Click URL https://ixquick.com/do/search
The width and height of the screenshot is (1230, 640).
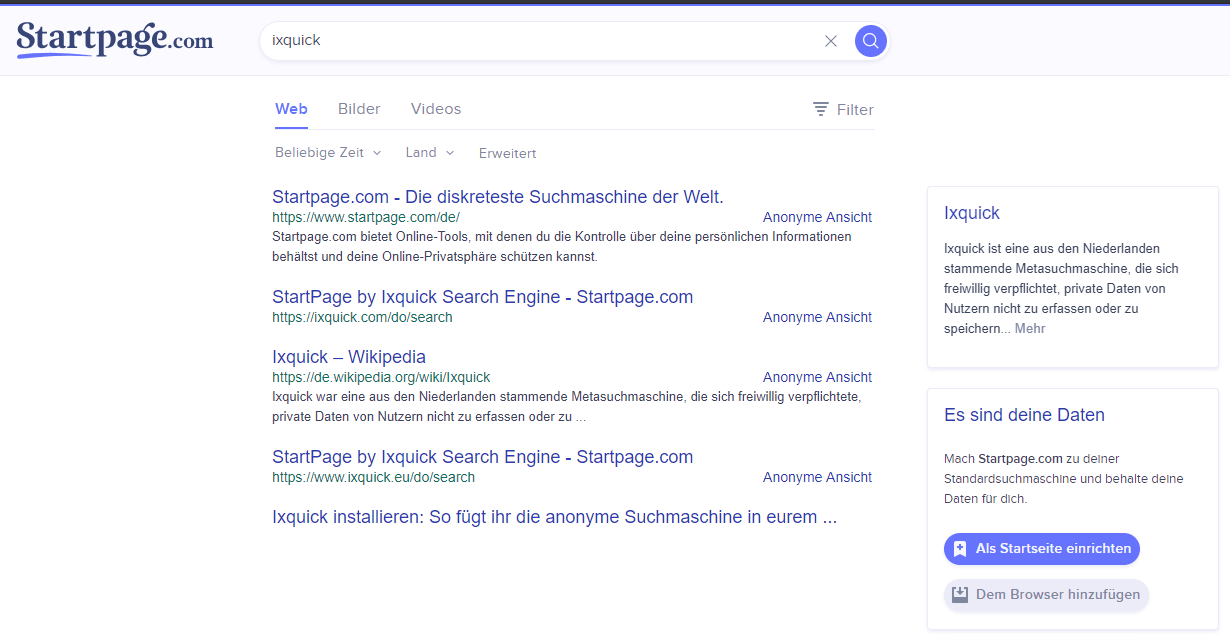[x=362, y=317]
